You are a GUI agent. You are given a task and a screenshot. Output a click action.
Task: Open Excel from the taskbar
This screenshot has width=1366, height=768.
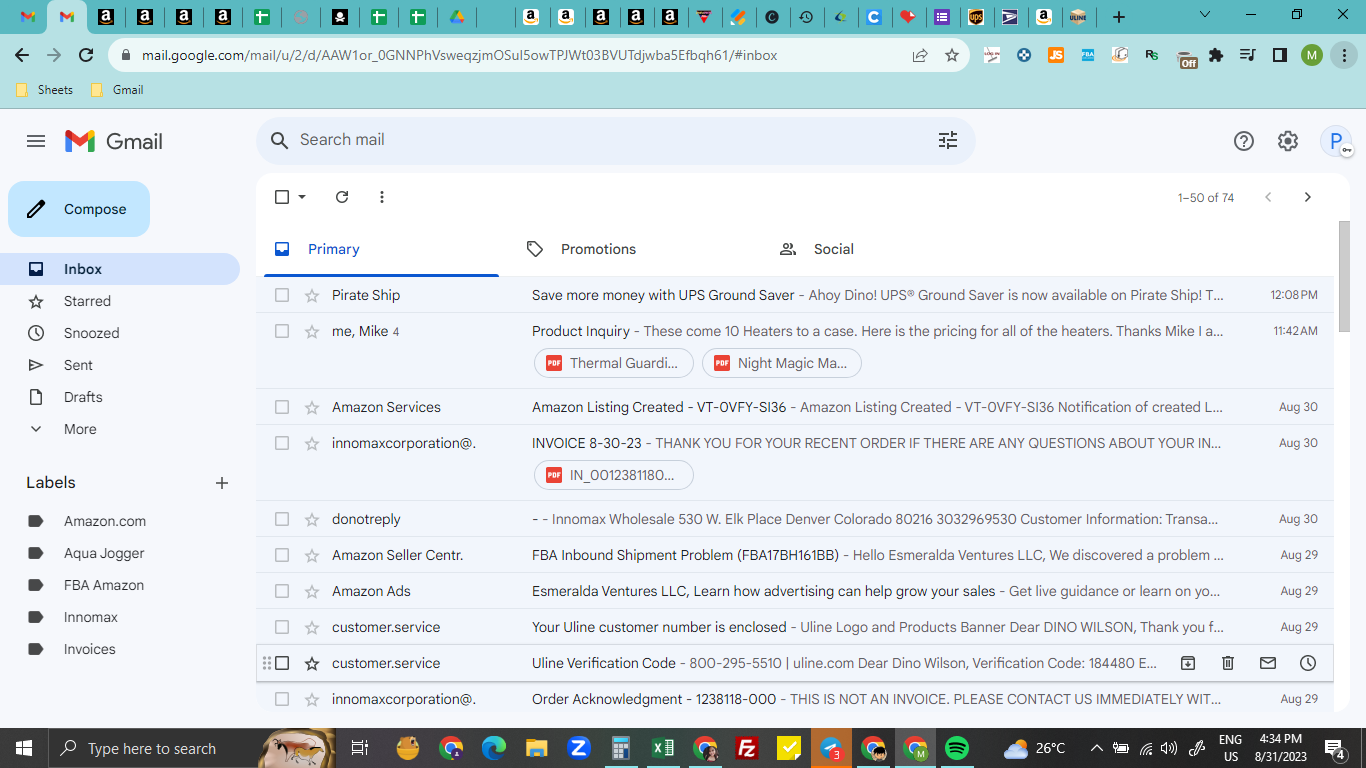pos(663,748)
